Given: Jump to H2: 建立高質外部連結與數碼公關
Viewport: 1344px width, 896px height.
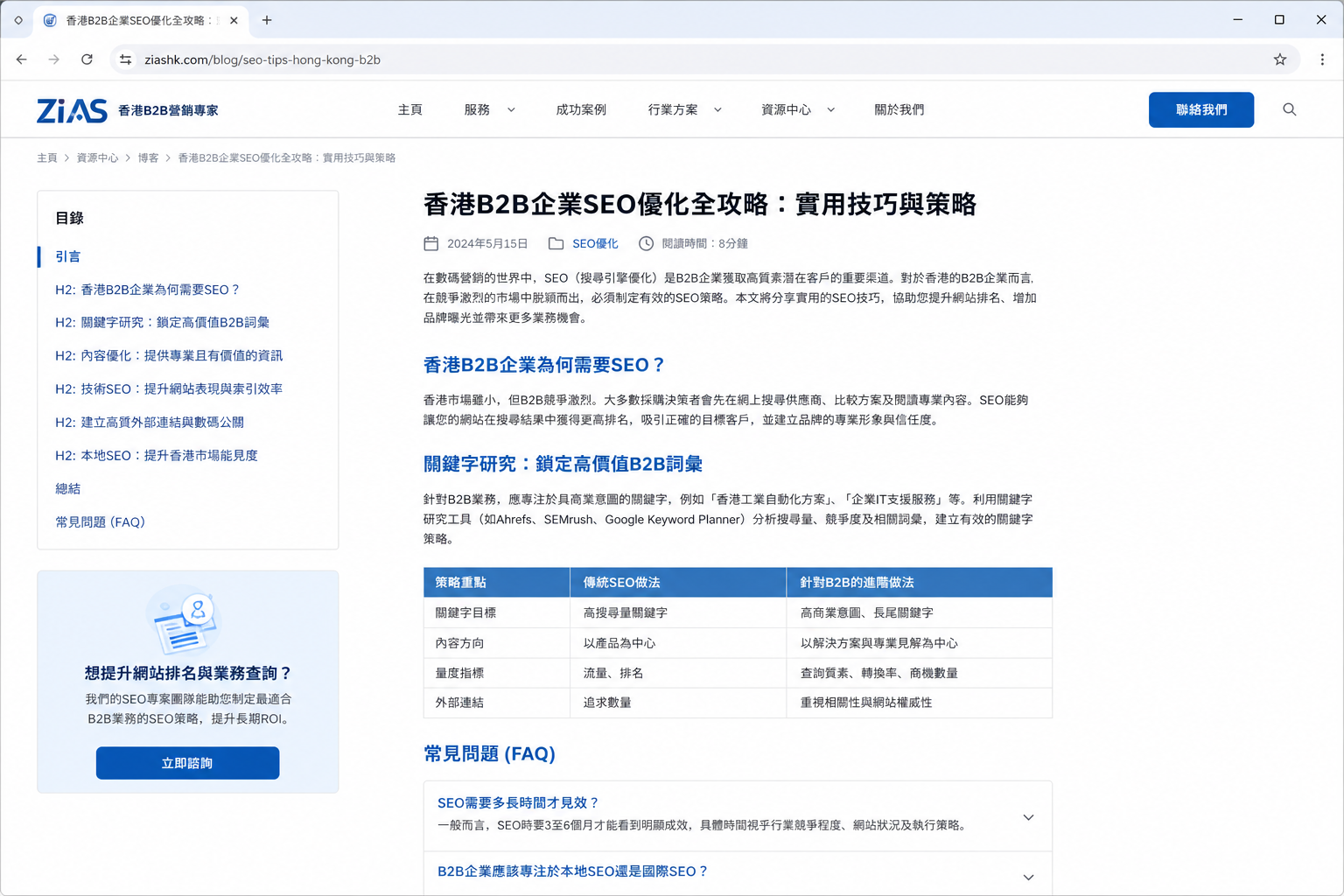Looking at the screenshot, I should click(150, 423).
